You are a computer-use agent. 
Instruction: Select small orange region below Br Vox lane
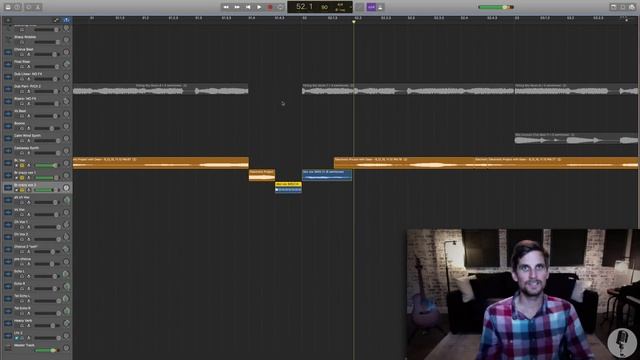[x=262, y=175]
